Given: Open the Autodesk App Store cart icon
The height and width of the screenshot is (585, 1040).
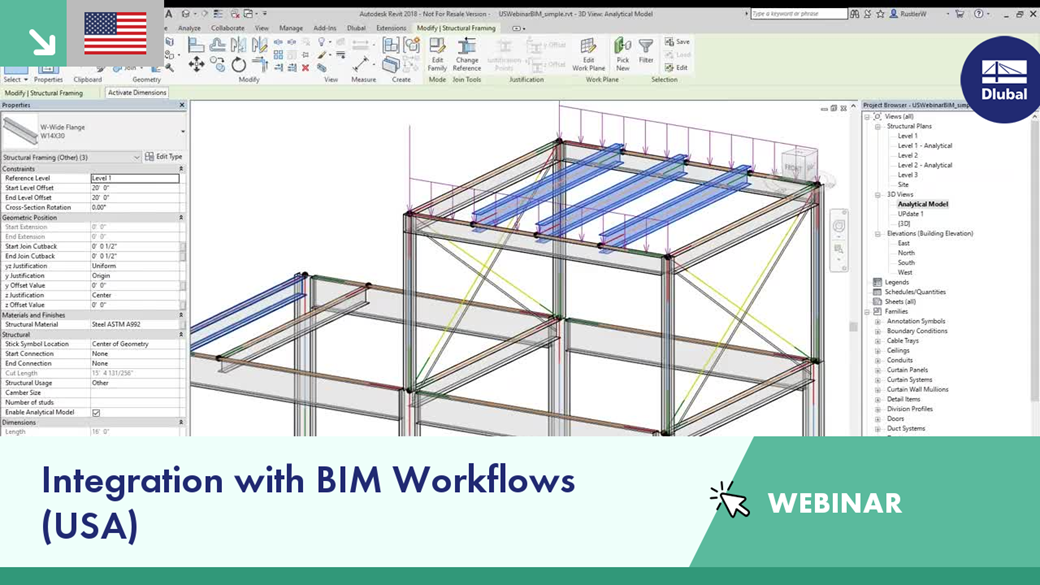Looking at the screenshot, I should click(x=959, y=14).
